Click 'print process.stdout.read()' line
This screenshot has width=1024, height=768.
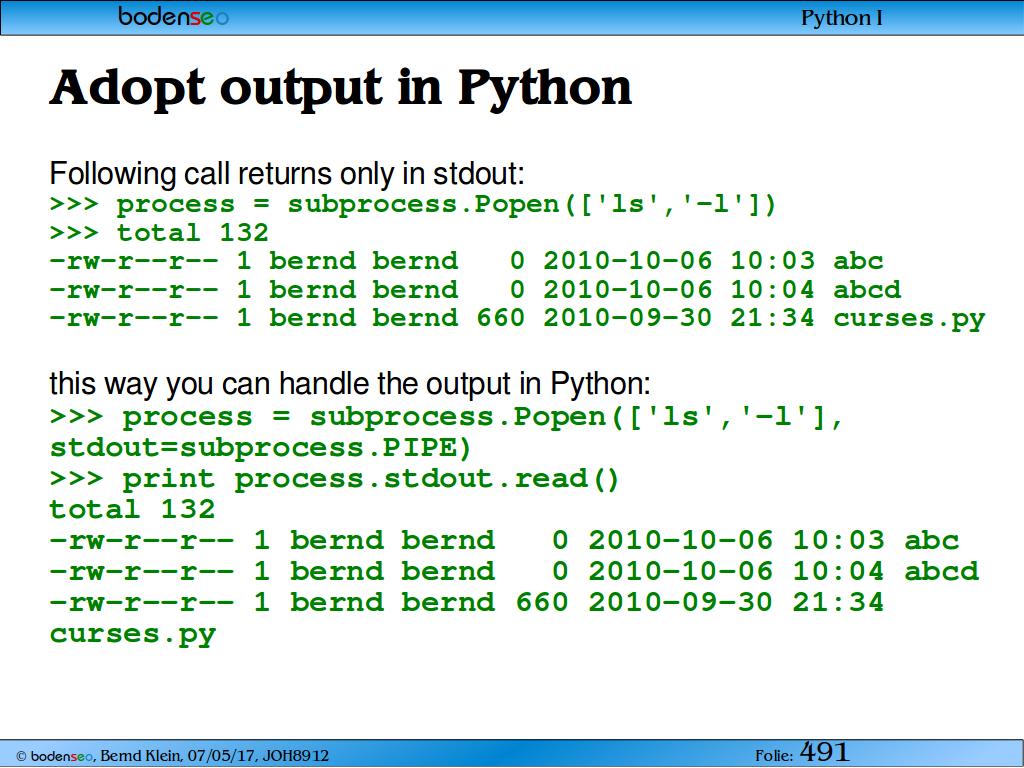click(334, 479)
